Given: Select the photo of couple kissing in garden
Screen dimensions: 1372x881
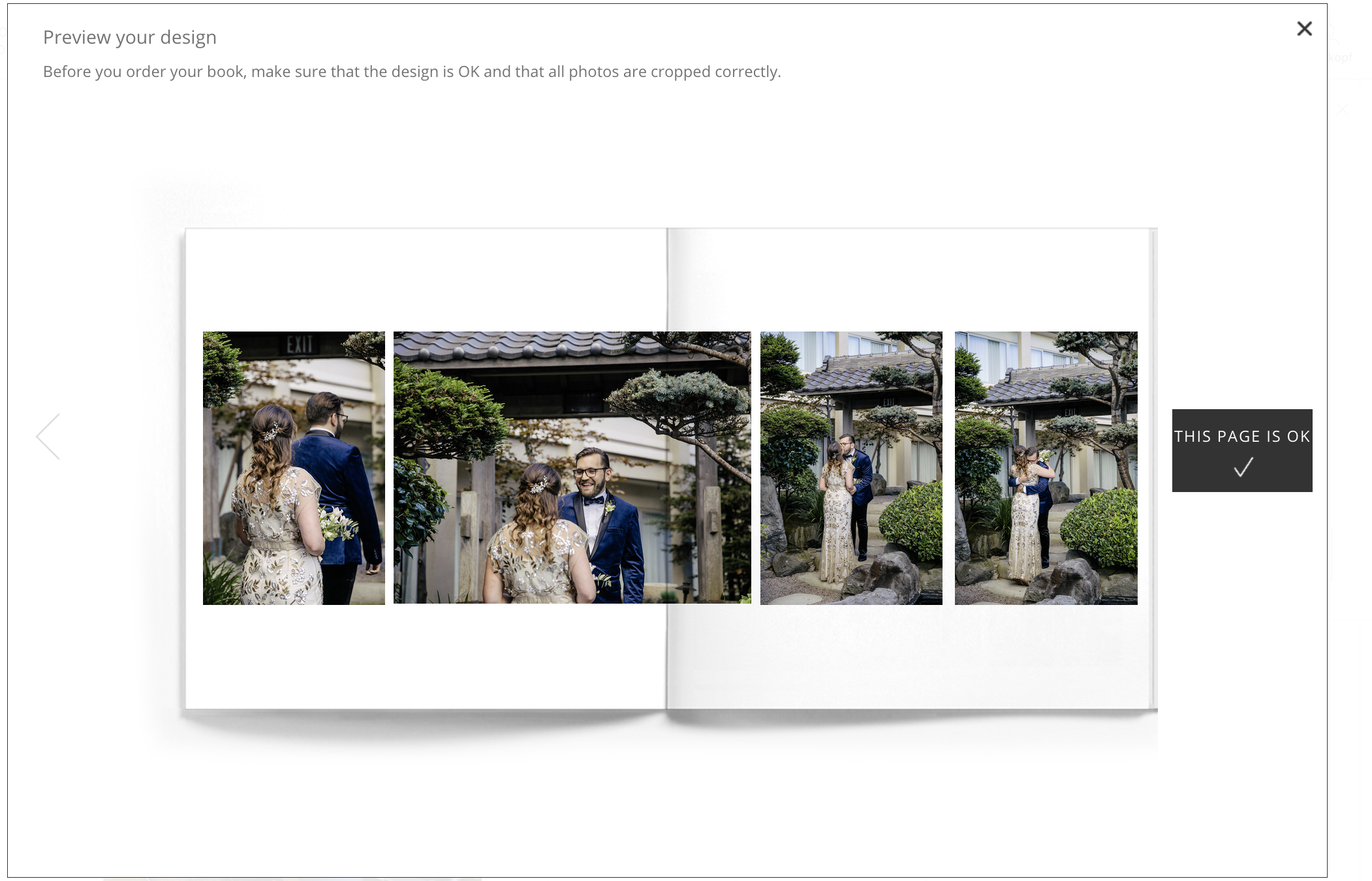Looking at the screenshot, I should pos(851,467).
